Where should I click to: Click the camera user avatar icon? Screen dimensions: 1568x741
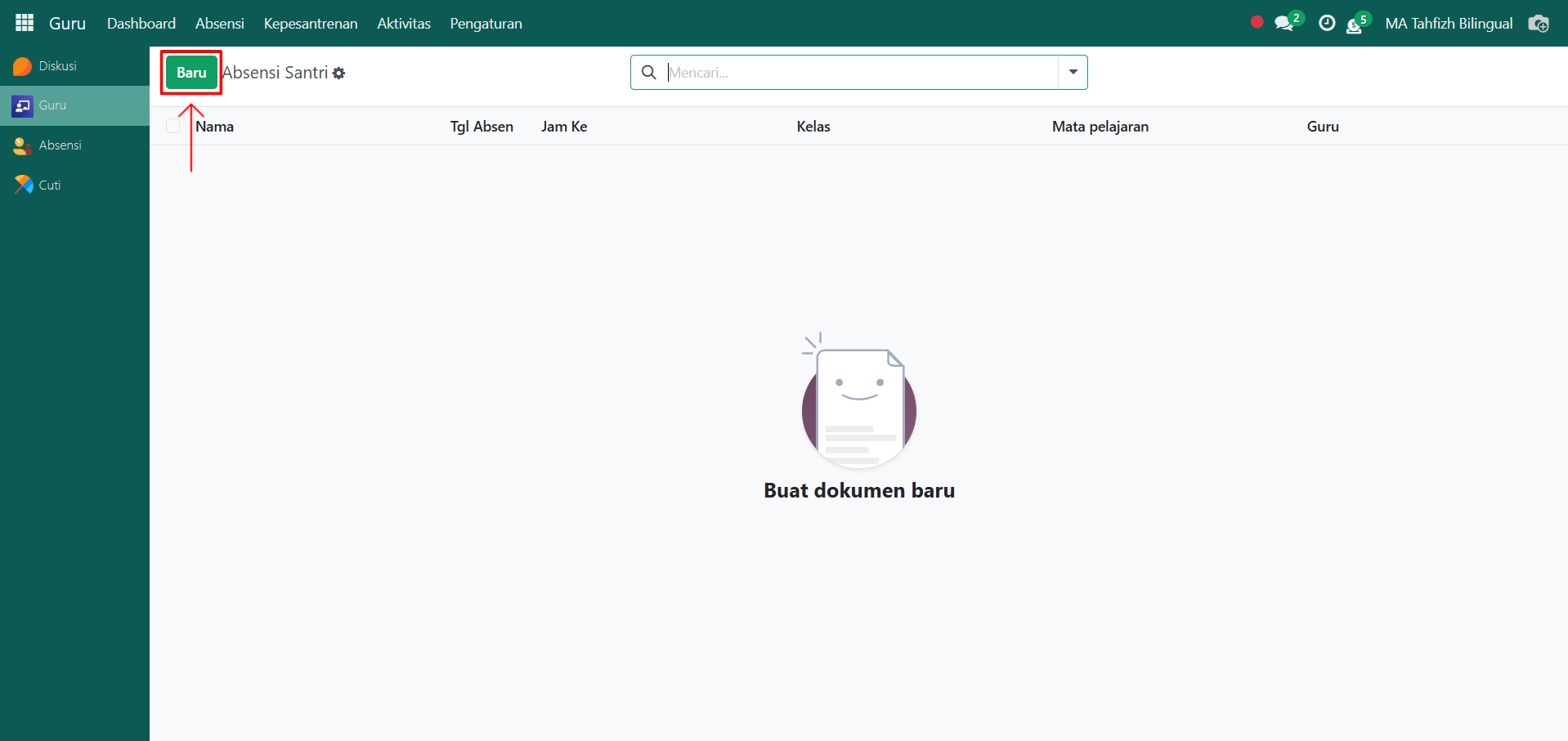tap(1539, 24)
